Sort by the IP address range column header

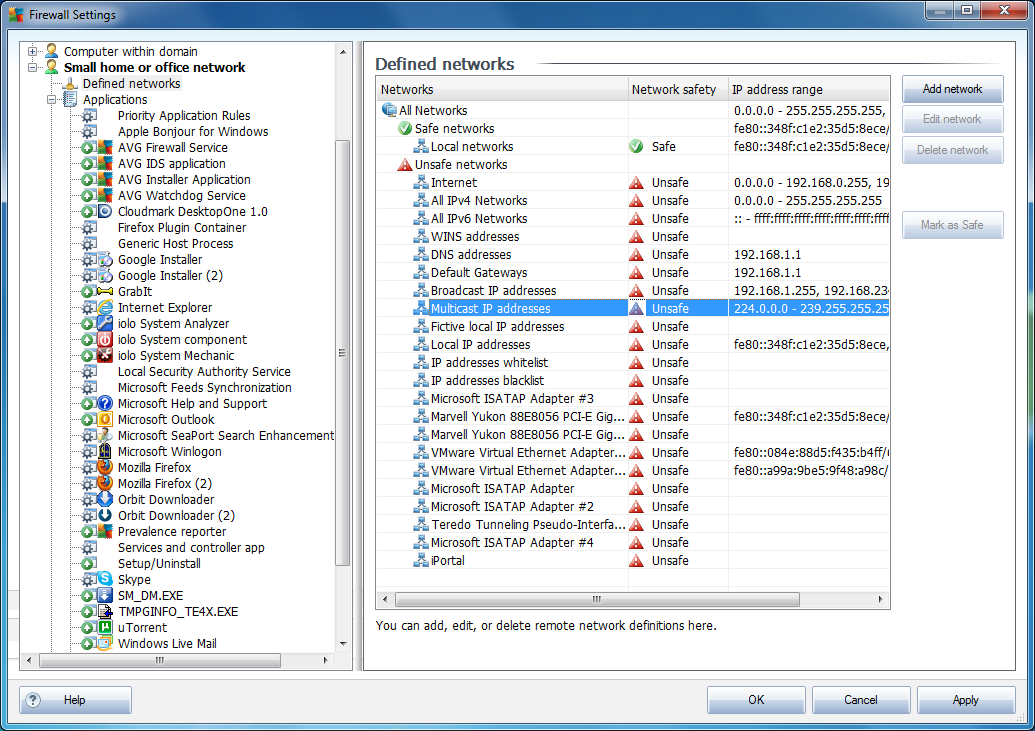[809, 89]
